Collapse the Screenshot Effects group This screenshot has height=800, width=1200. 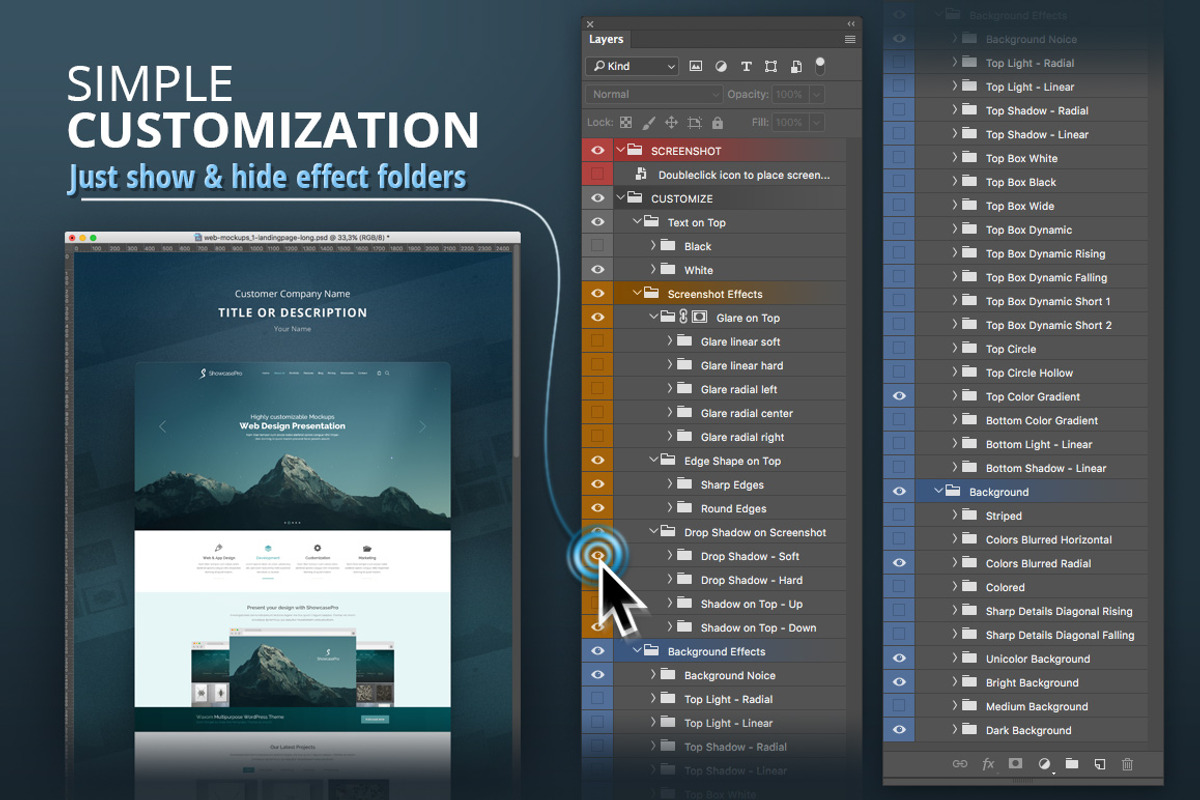(x=636, y=293)
